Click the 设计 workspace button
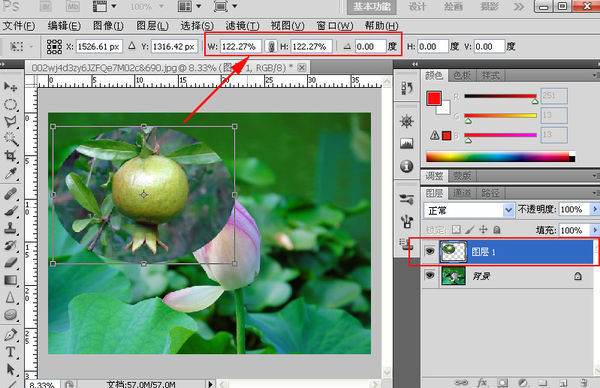Viewport: 600px width, 388px height. coord(417,7)
